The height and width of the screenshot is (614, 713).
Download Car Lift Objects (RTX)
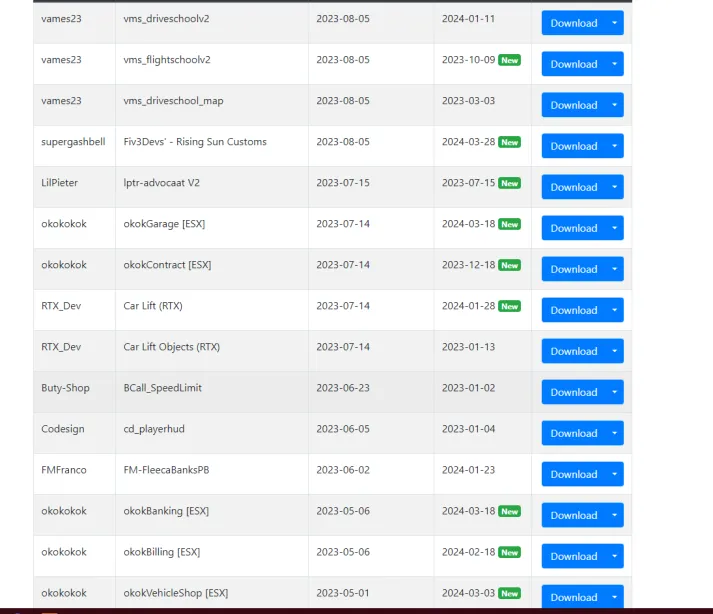click(x=573, y=351)
